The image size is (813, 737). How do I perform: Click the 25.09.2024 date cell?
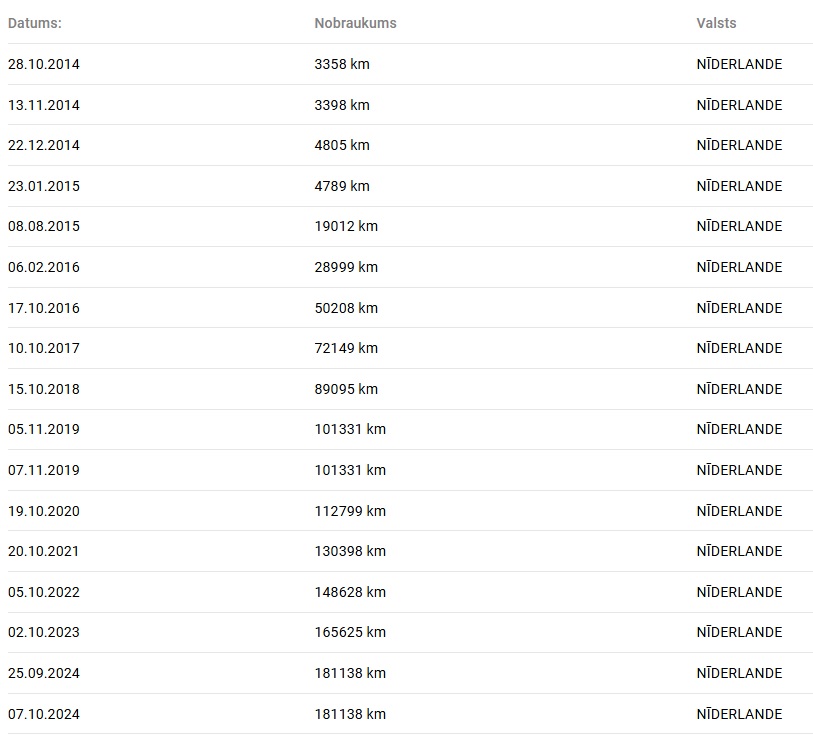point(44,673)
